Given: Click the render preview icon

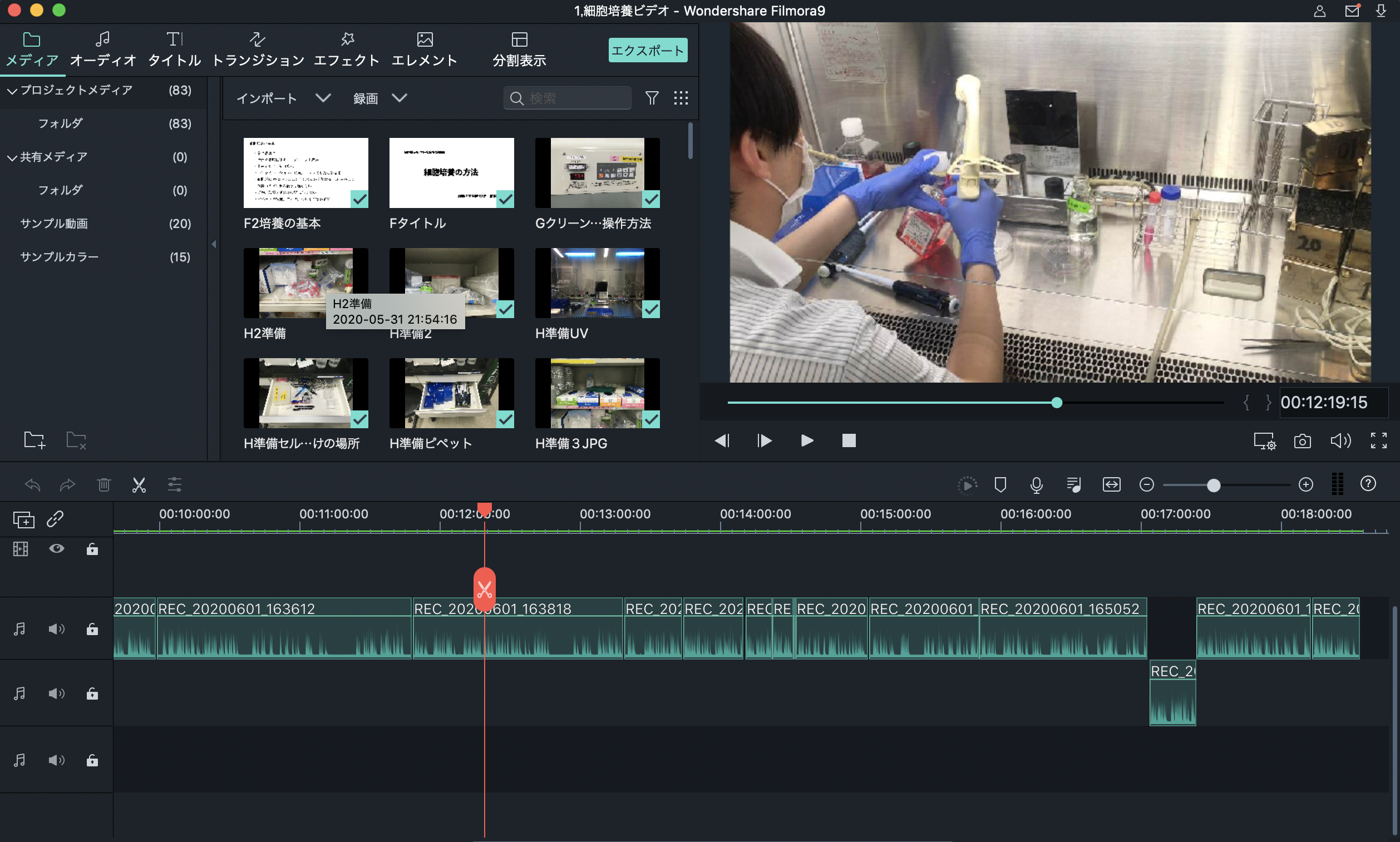Looking at the screenshot, I should (967, 485).
